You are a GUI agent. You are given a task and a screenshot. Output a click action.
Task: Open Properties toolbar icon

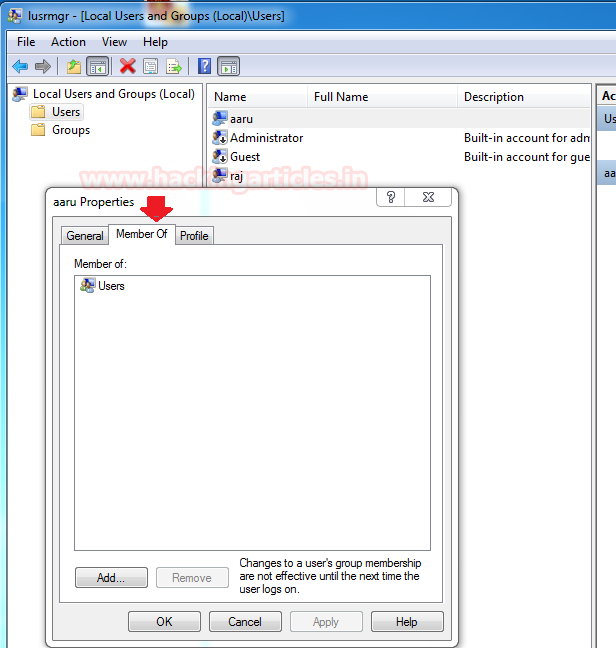coord(150,66)
